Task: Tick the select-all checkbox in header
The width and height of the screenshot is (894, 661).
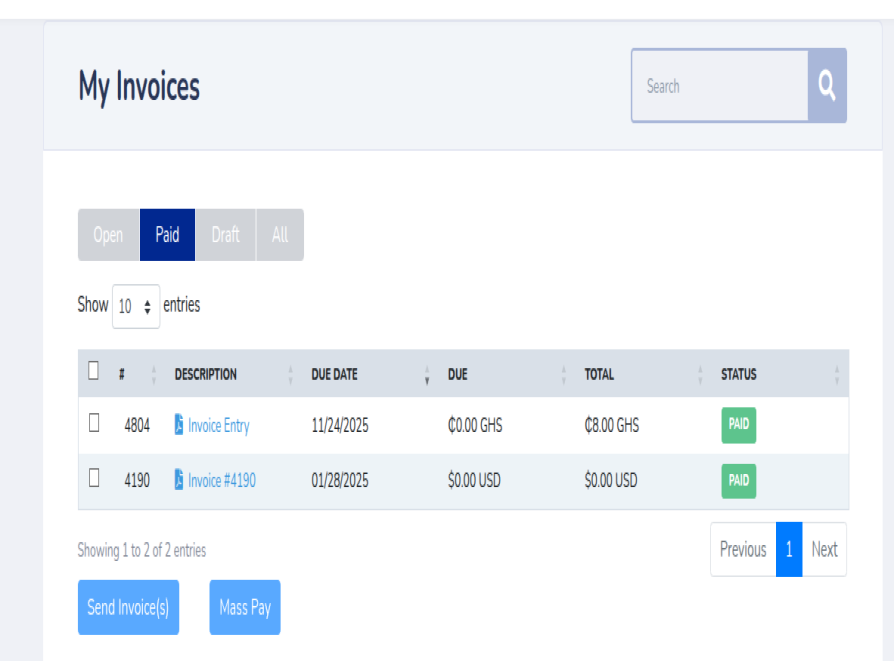Action: click(x=94, y=371)
